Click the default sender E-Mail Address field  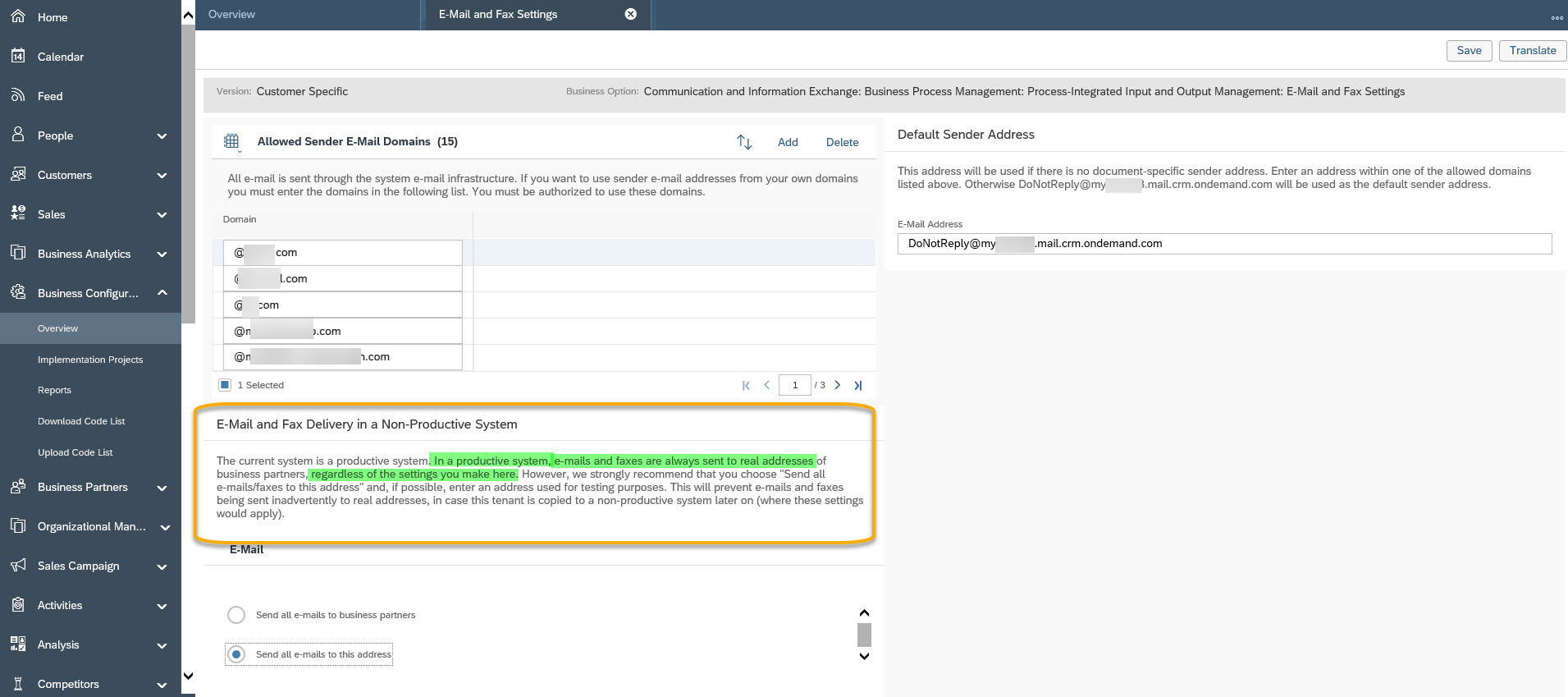[x=1224, y=244]
